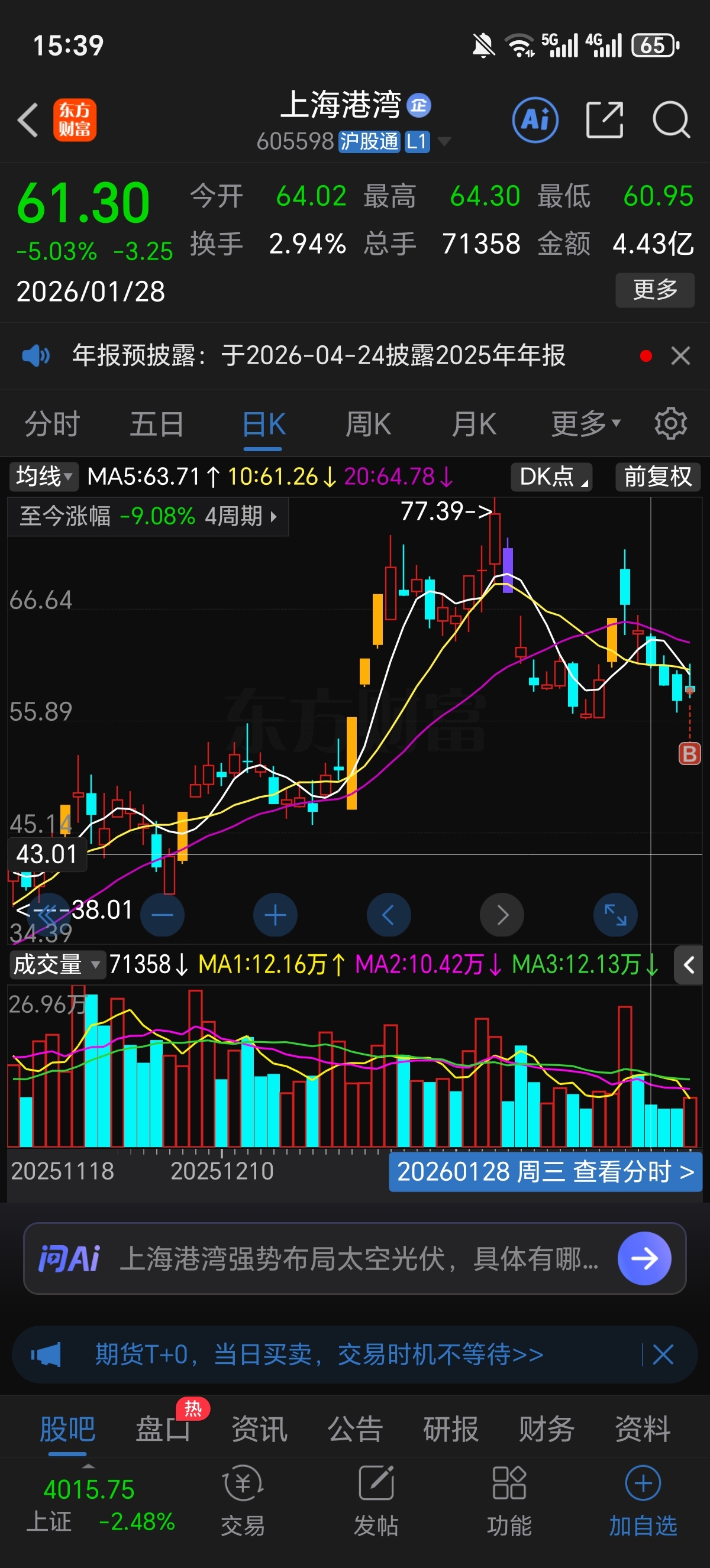Tap the back arrow icon
This screenshot has width=710, height=1568.
coord(28,119)
